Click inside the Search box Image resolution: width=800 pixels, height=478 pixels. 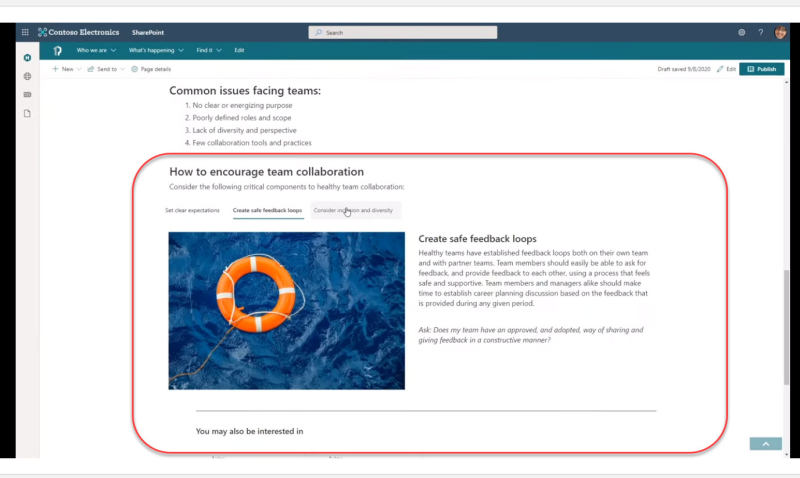point(403,32)
